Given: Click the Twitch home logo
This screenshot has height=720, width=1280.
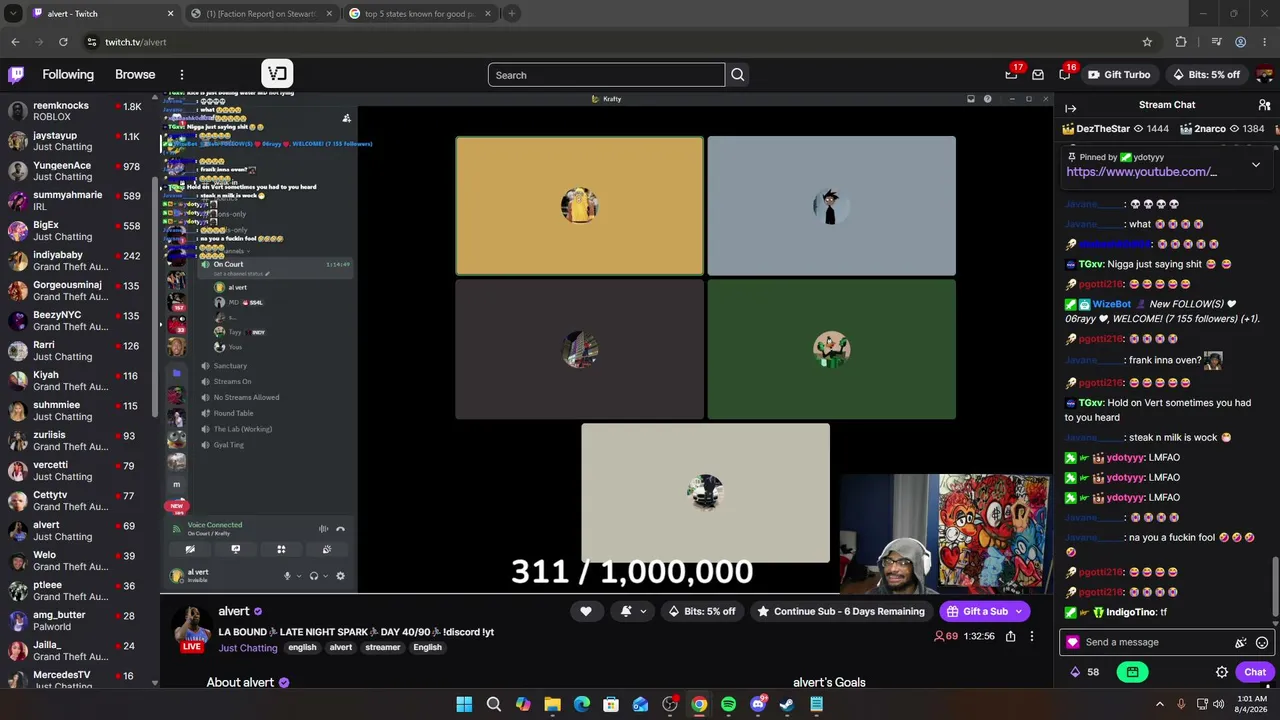Looking at the screenshot, I should coord(16,75).
